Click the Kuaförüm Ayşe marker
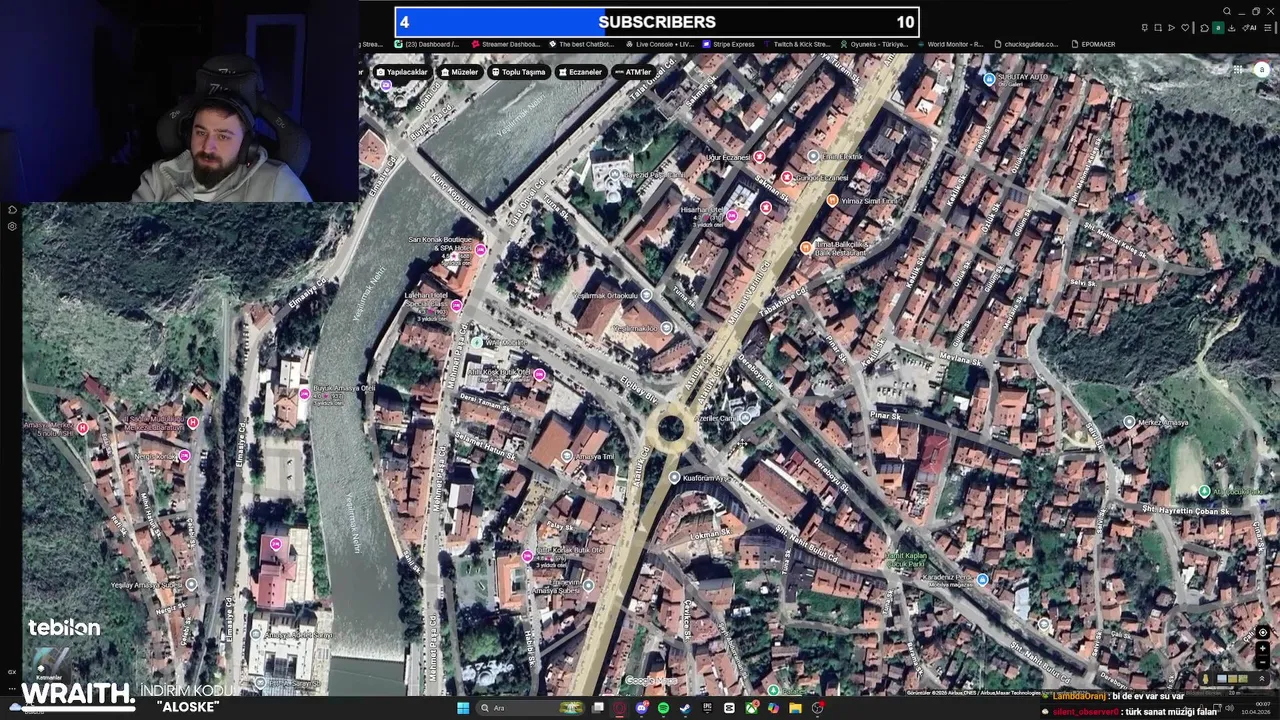The height and width of the screenshot is (720, 1280). (674, 478)
